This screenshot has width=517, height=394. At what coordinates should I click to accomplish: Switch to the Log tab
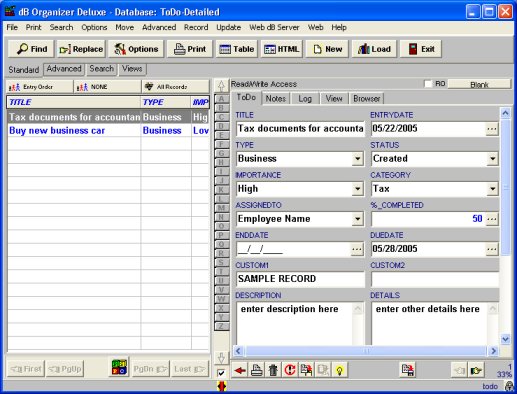pyautogui.click(x=305, y=99)
